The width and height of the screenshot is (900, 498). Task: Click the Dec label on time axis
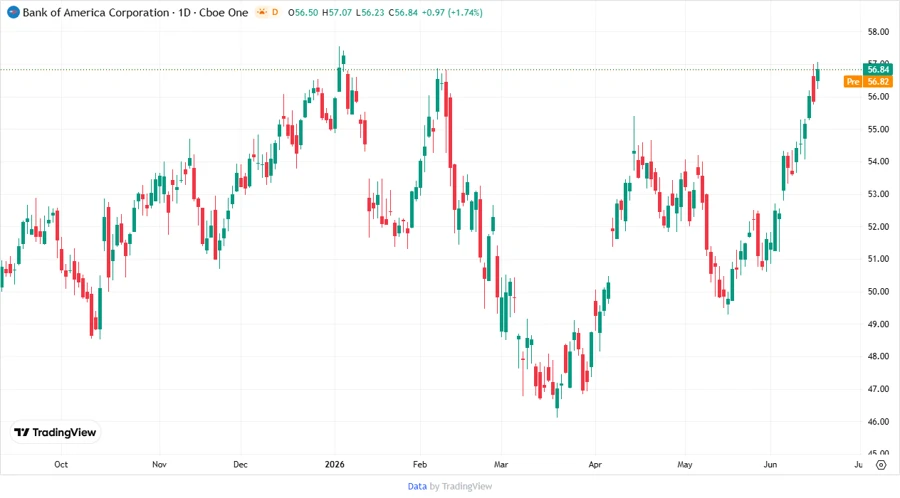tap(240, 465)
